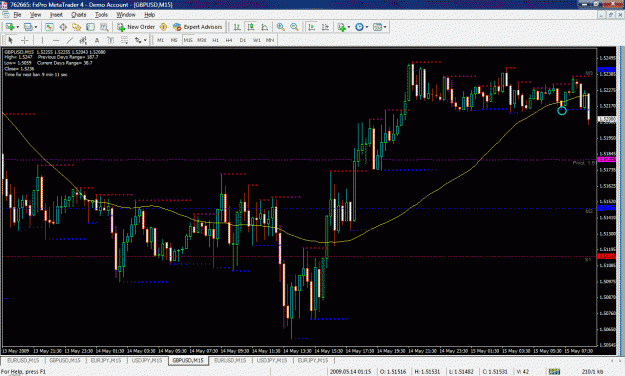Click the '2009.05.14 01:15' status bar date

(350, 371)
